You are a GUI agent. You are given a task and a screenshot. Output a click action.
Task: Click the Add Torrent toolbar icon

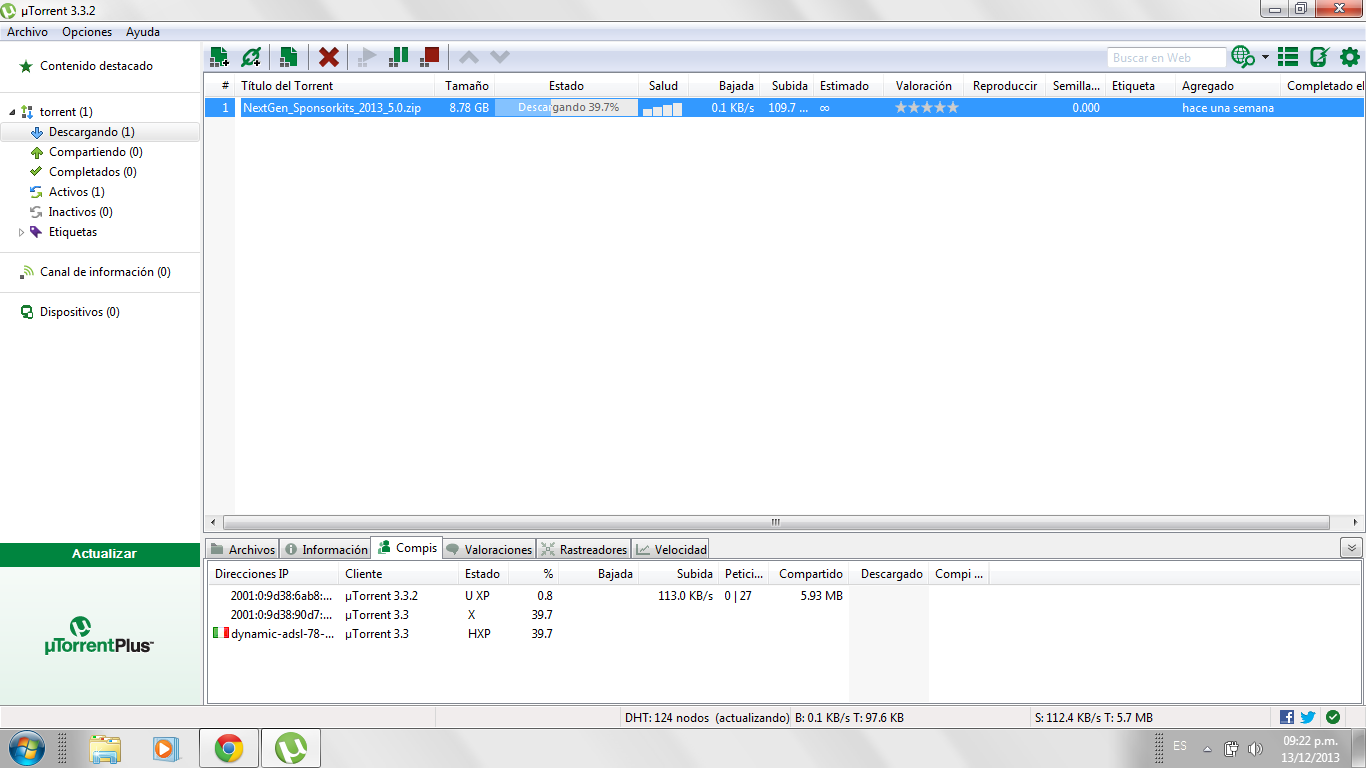point(219,57)
